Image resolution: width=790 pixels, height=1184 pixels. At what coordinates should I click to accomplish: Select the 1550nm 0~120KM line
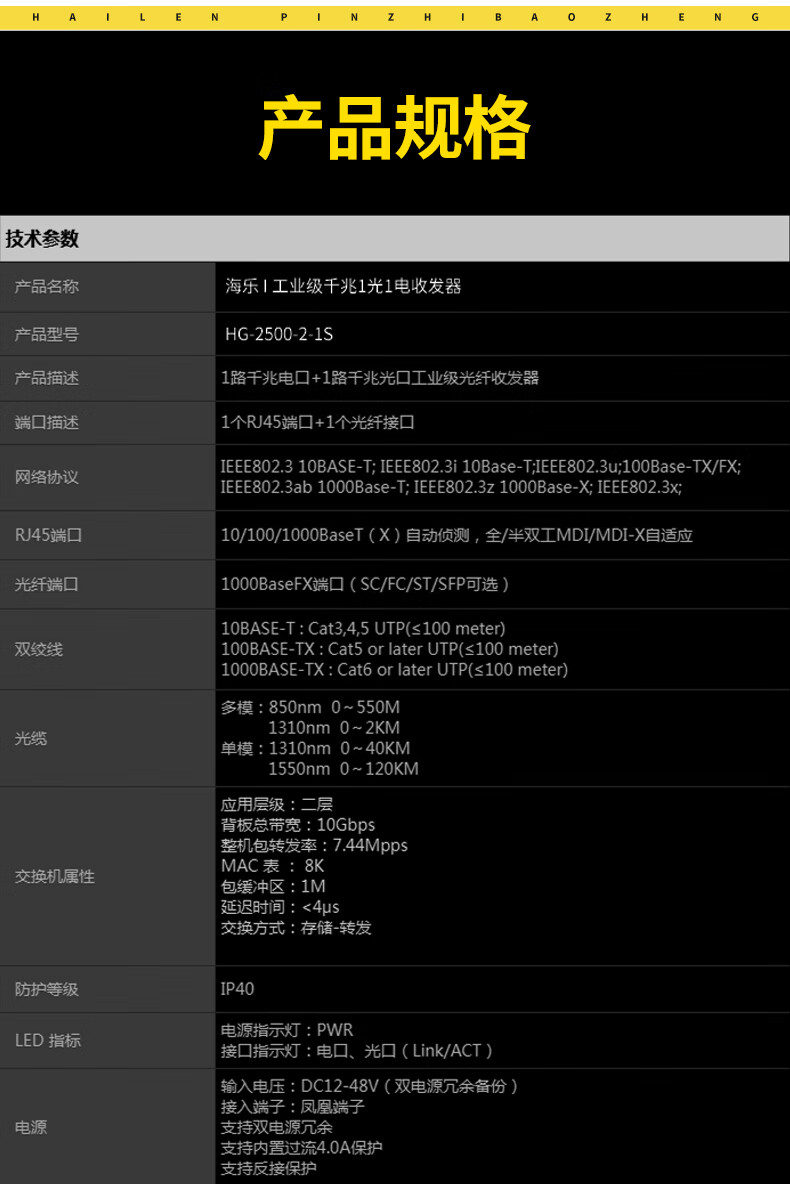(x=344, y=769)
